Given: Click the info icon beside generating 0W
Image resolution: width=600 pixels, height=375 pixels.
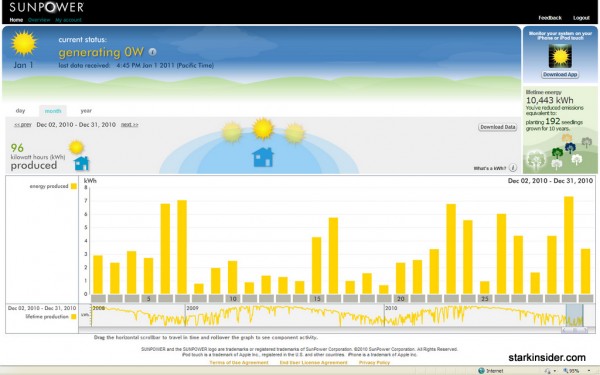Looking at the screenshot, I should click(x=152, y=52).
